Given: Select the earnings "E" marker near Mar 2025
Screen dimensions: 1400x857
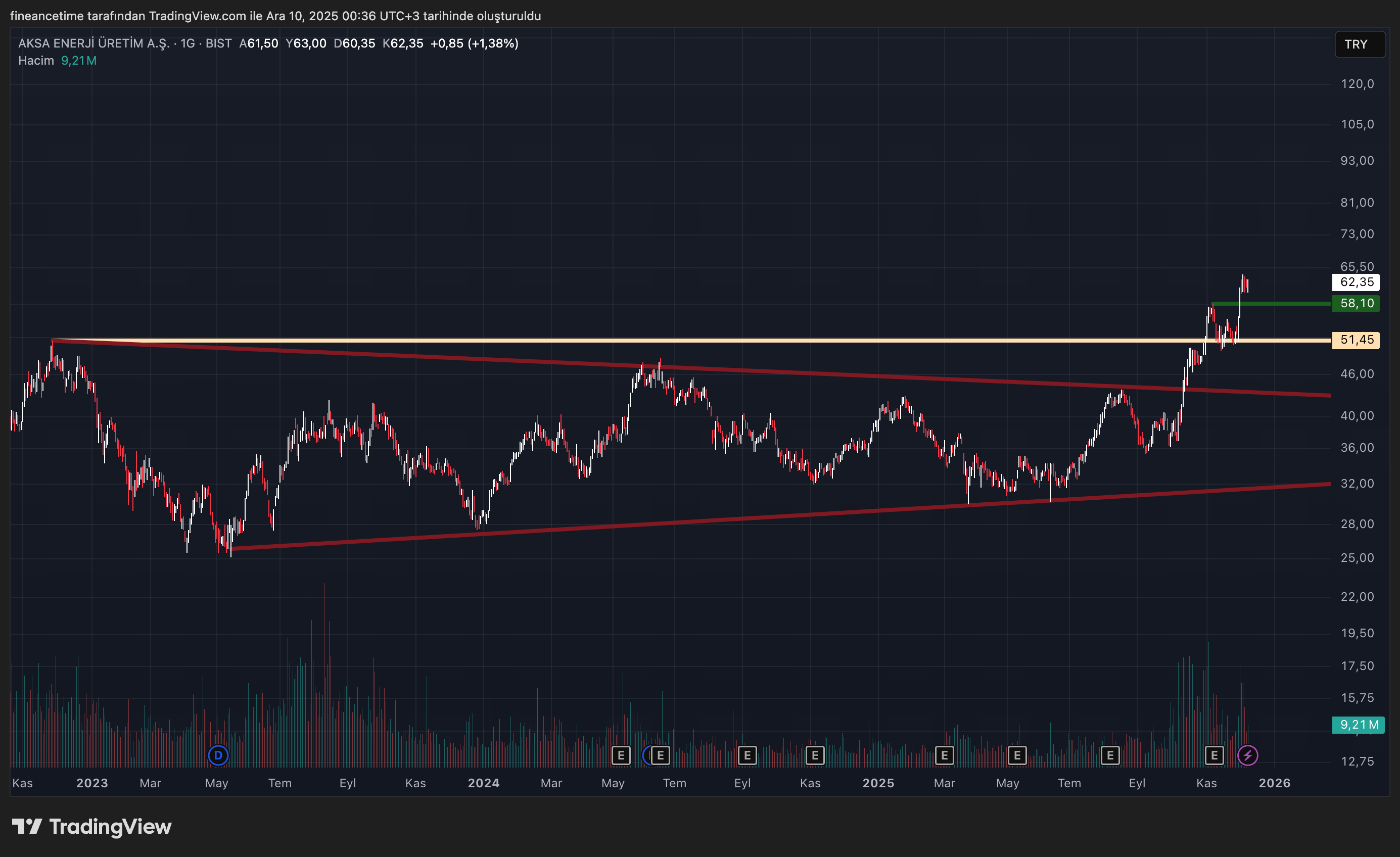Looking at the screenshot, I should point(944,755).
